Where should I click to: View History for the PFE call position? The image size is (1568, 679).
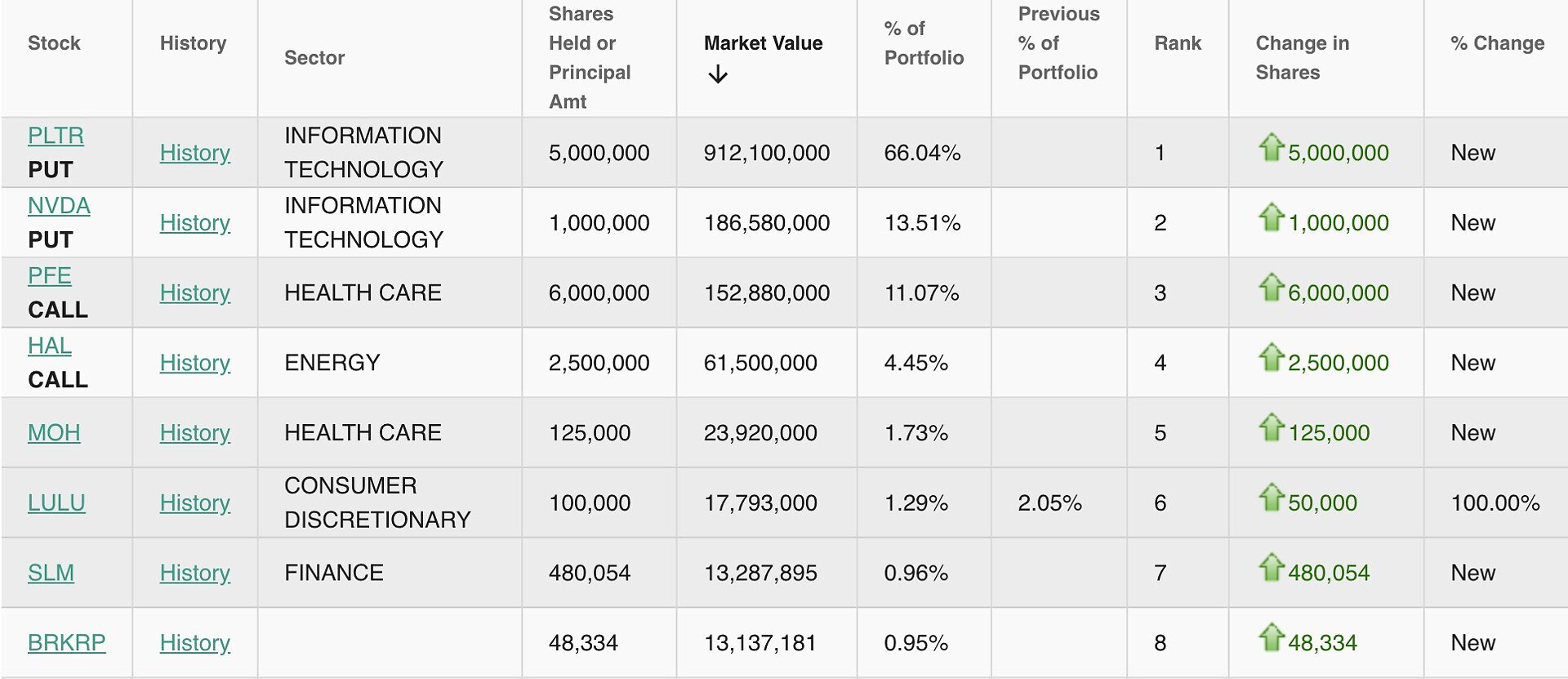tap(194, 293)
